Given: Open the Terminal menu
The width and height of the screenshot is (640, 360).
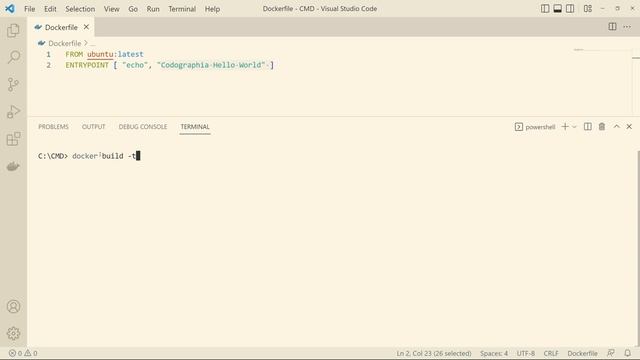Looking at the screenshot, I should coord(182,9).
